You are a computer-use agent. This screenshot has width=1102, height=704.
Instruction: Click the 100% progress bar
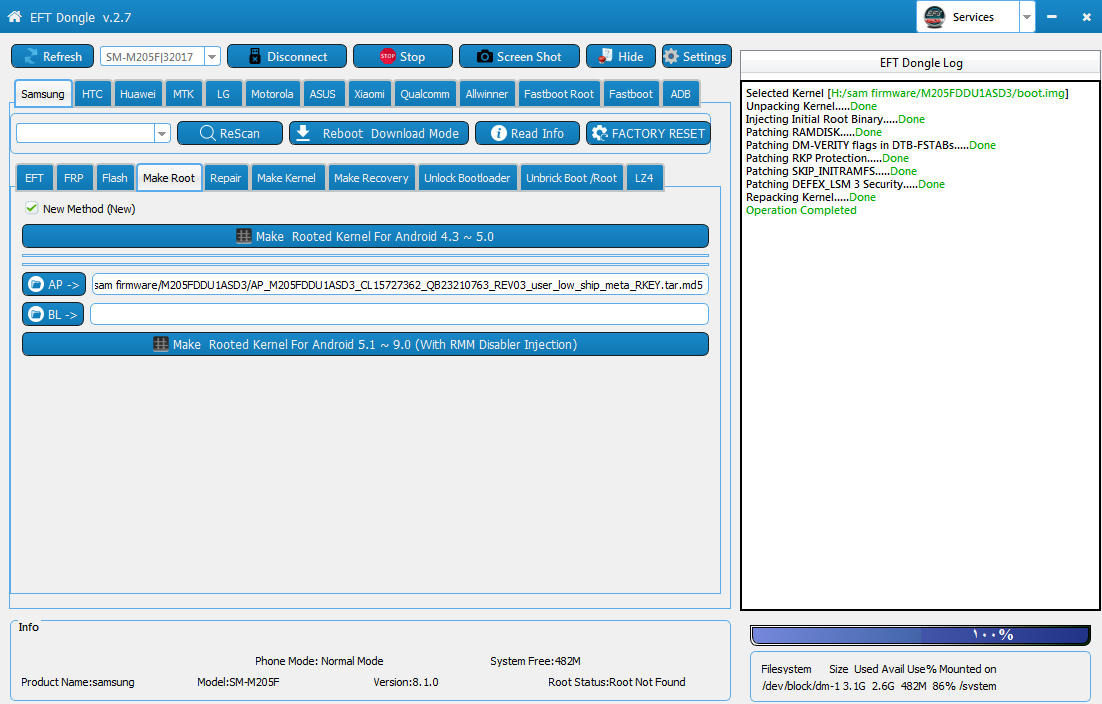tap(920, 634)
